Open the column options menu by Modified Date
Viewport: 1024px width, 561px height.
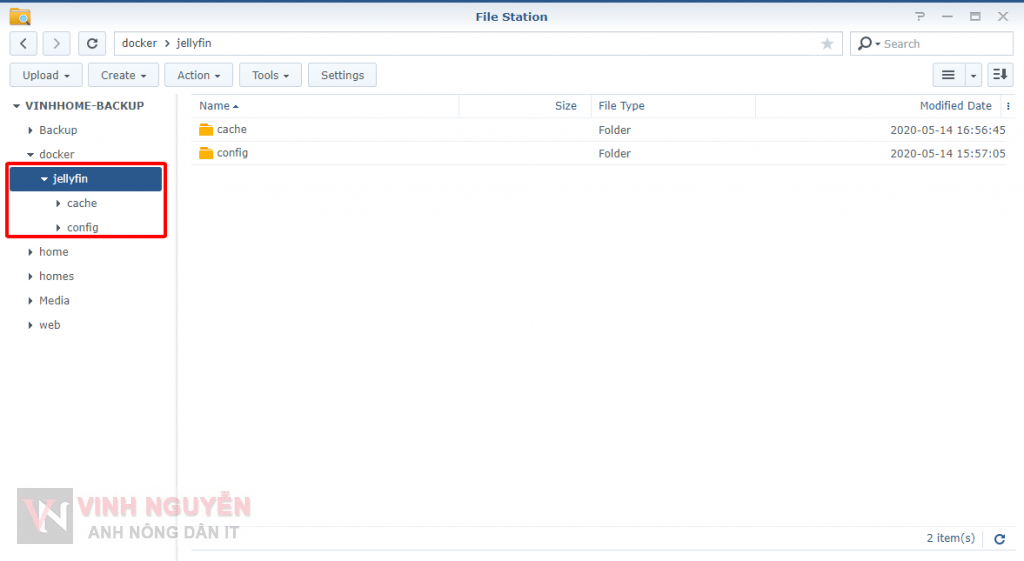point(1008,106)
